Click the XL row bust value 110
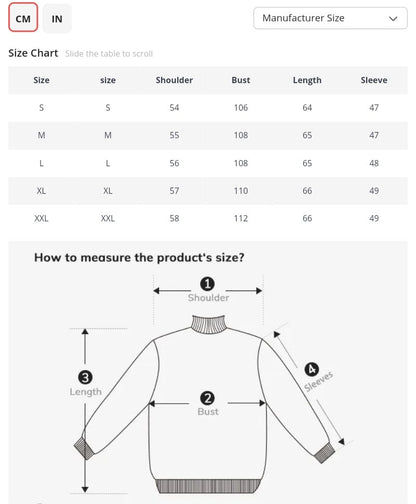Screen dimensions: 416x504 (x=241, y=191)
